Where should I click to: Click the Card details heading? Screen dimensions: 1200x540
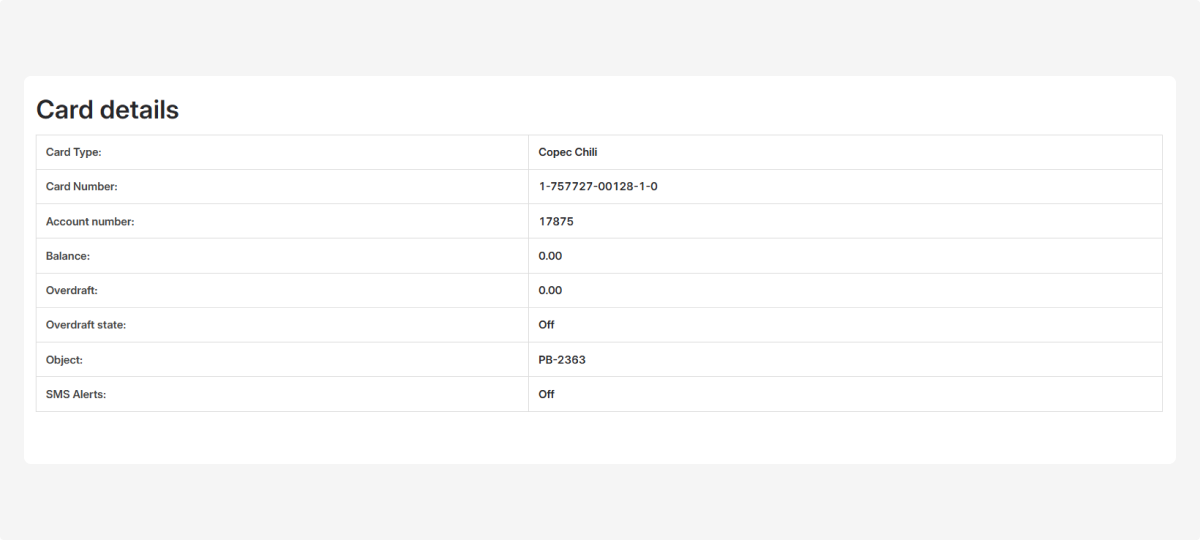(107, 110)
